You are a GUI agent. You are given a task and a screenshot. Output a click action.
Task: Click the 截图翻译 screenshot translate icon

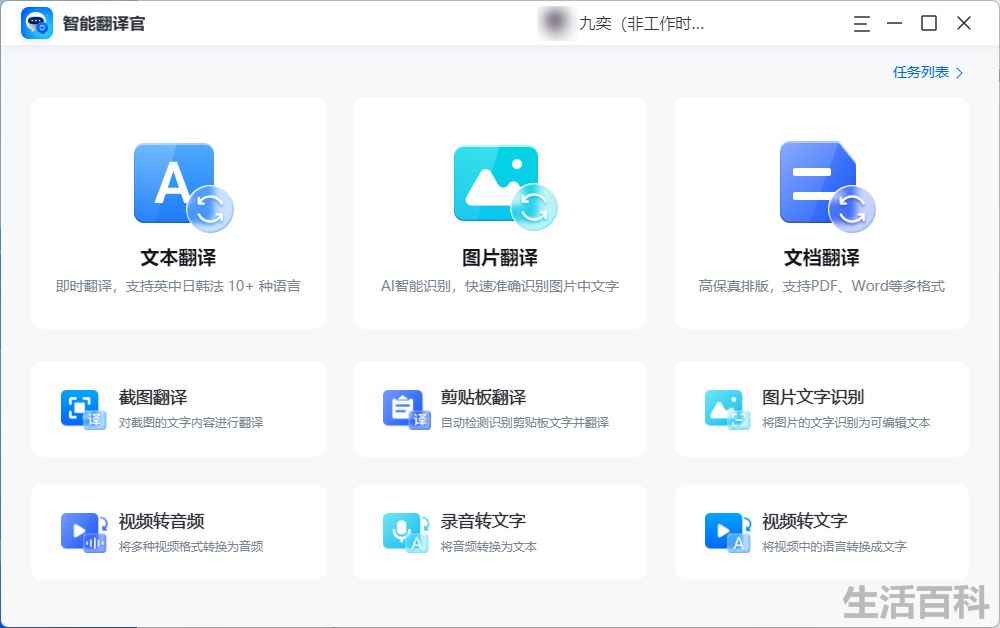click(83, 409)
